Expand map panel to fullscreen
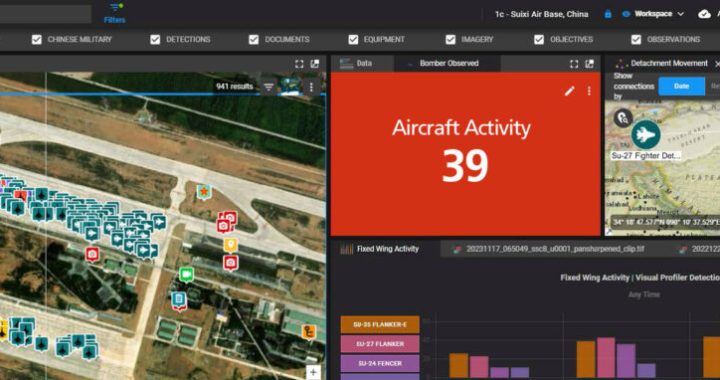This screenshot has width=720, height=380. point(299,64)
